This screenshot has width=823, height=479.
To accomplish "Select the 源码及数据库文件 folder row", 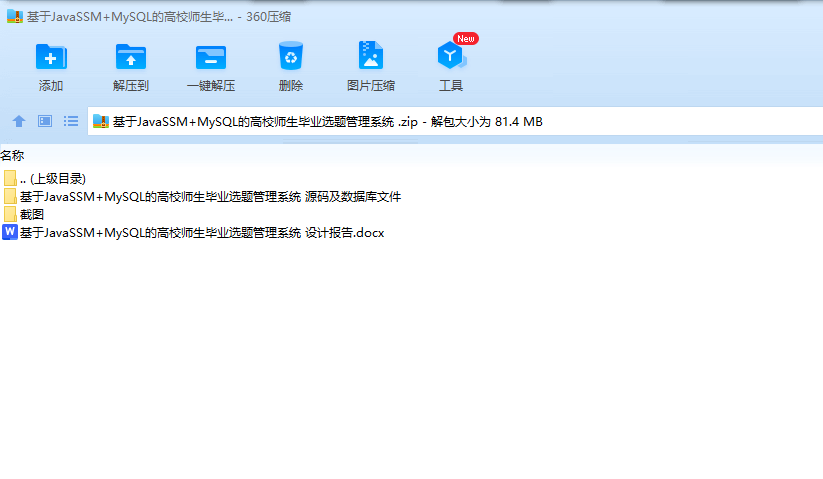I will pos(202,197).
